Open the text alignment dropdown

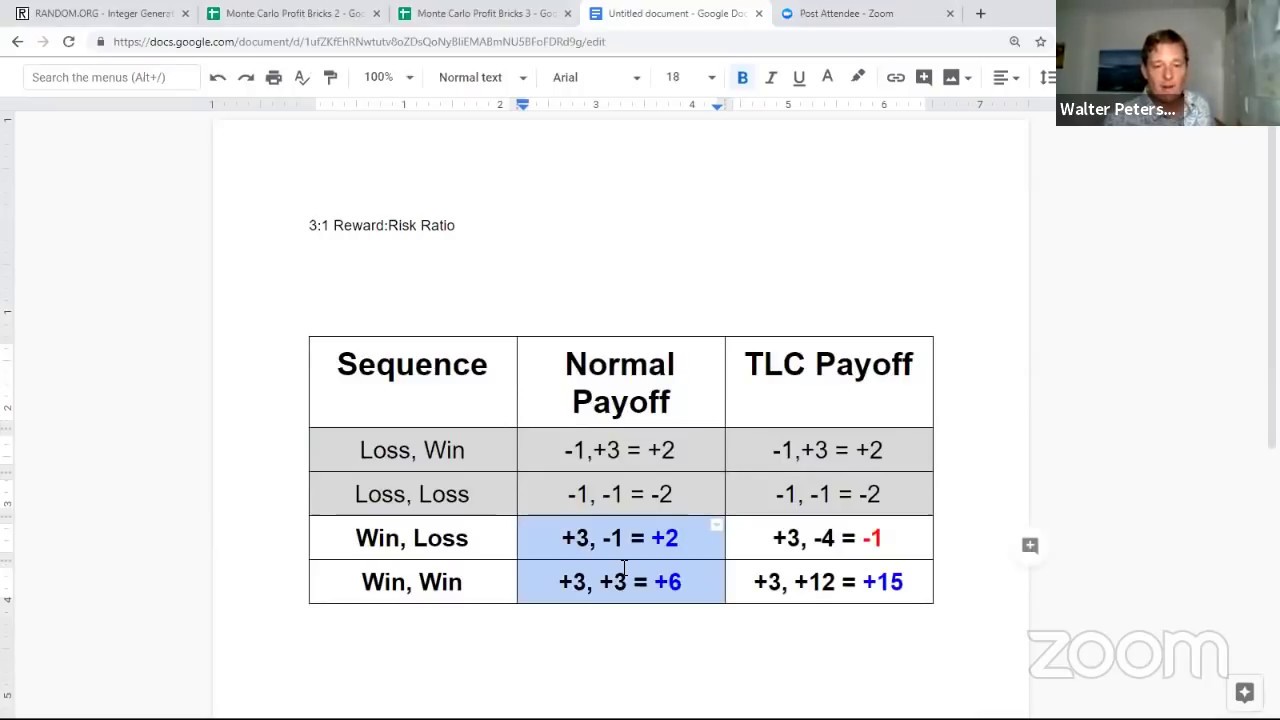[1005, 77]
